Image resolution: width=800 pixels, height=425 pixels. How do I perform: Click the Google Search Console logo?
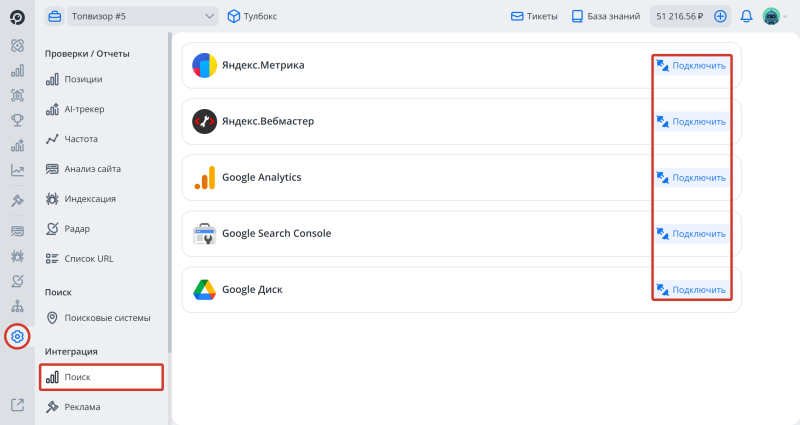(205, 234)
